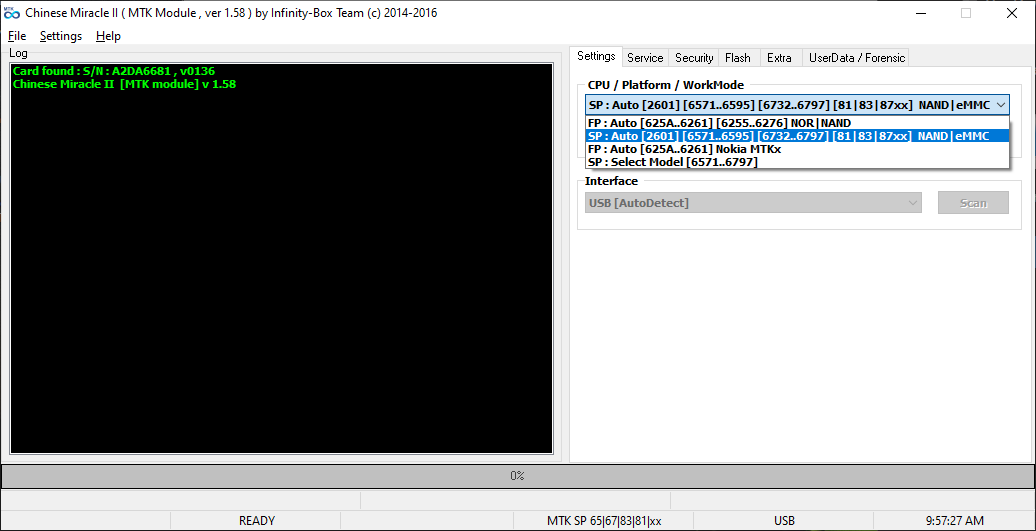
Task: Open the USB [AutoDetect] interface dropdown
Action: tap(753, 203)
